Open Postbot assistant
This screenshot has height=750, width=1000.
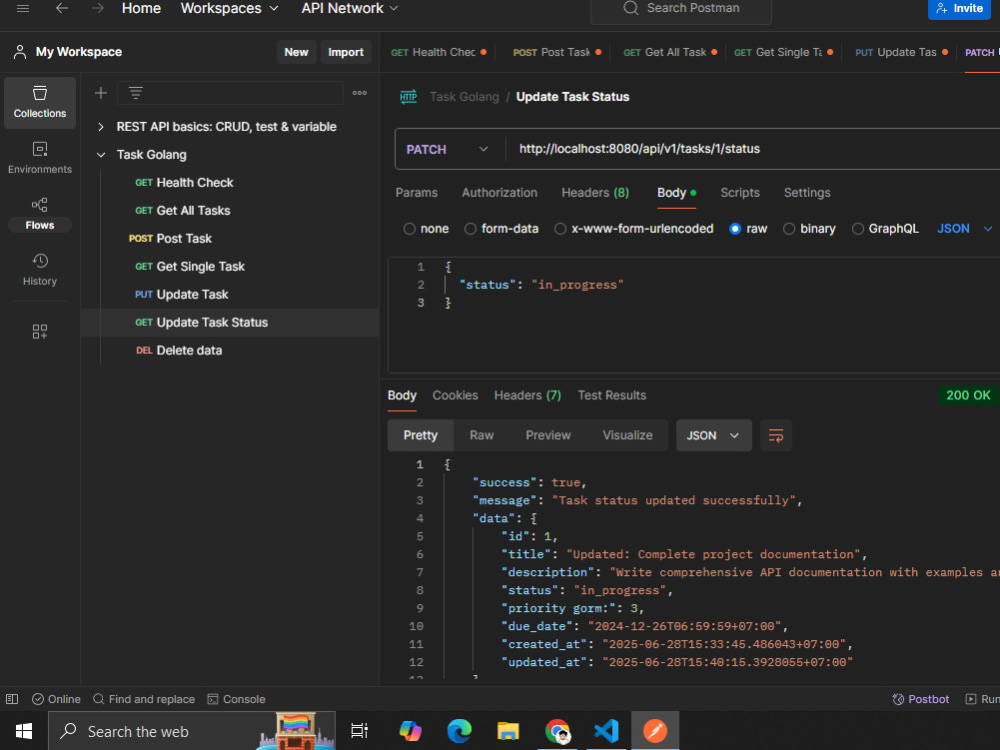[x=920, y=699]
